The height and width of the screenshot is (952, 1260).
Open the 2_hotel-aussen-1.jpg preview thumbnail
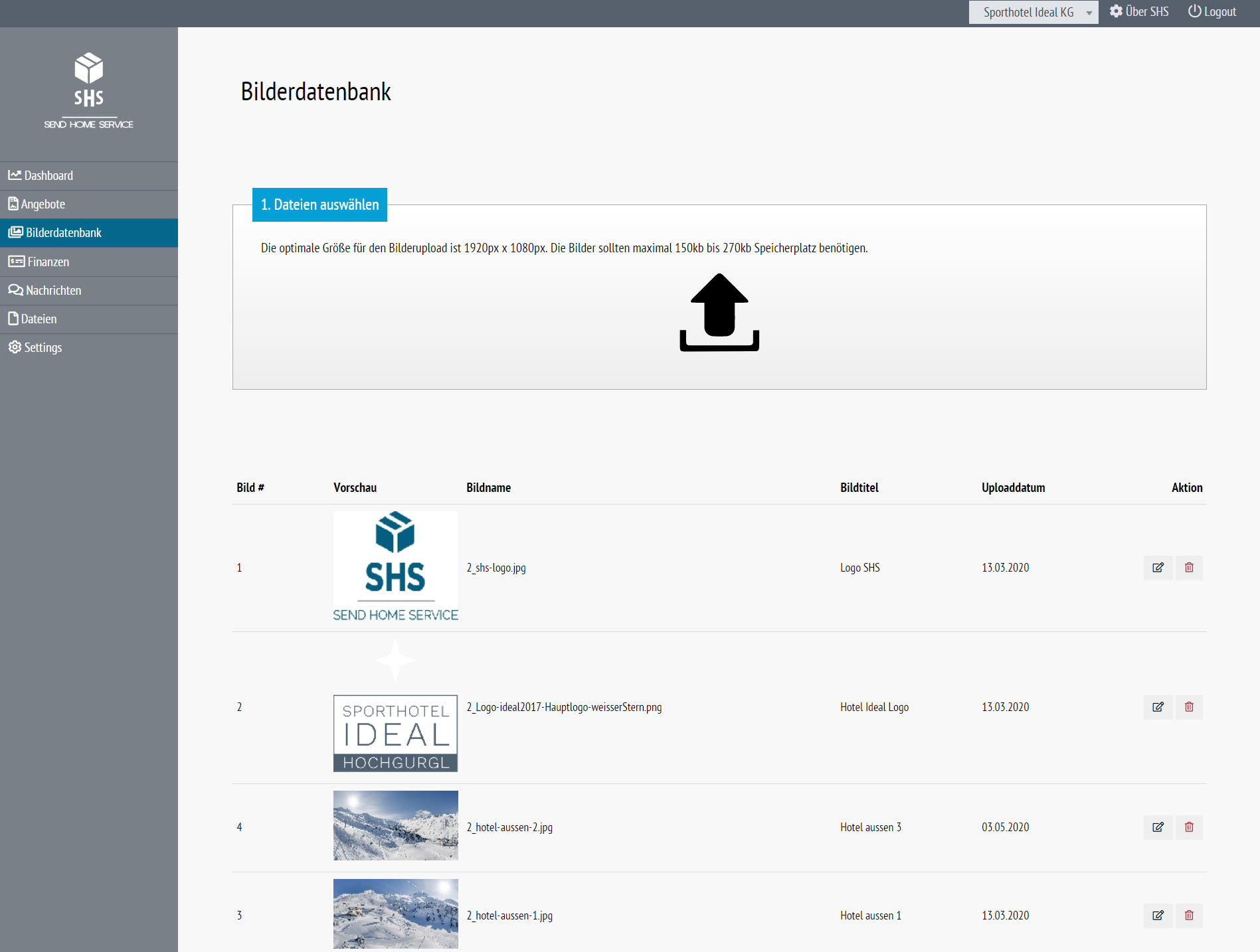(396, 913)
